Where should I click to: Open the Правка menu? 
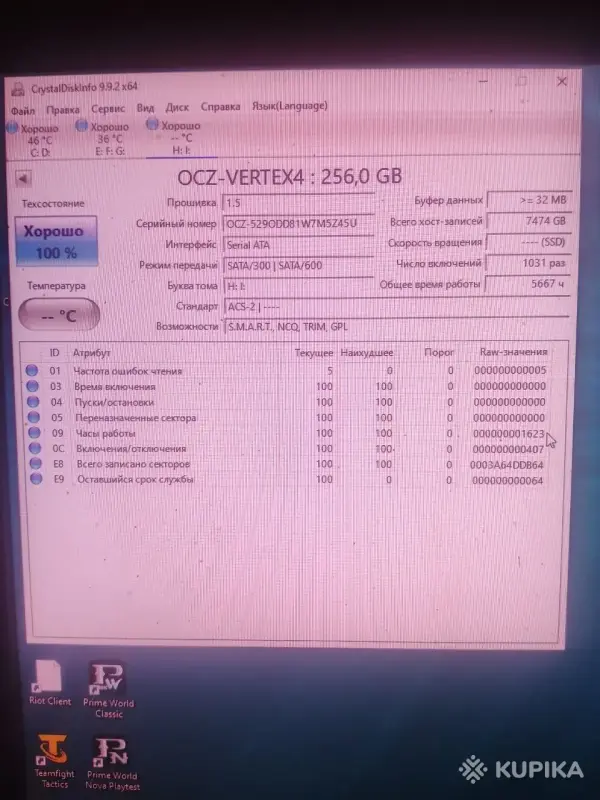[x=63, y=110]
